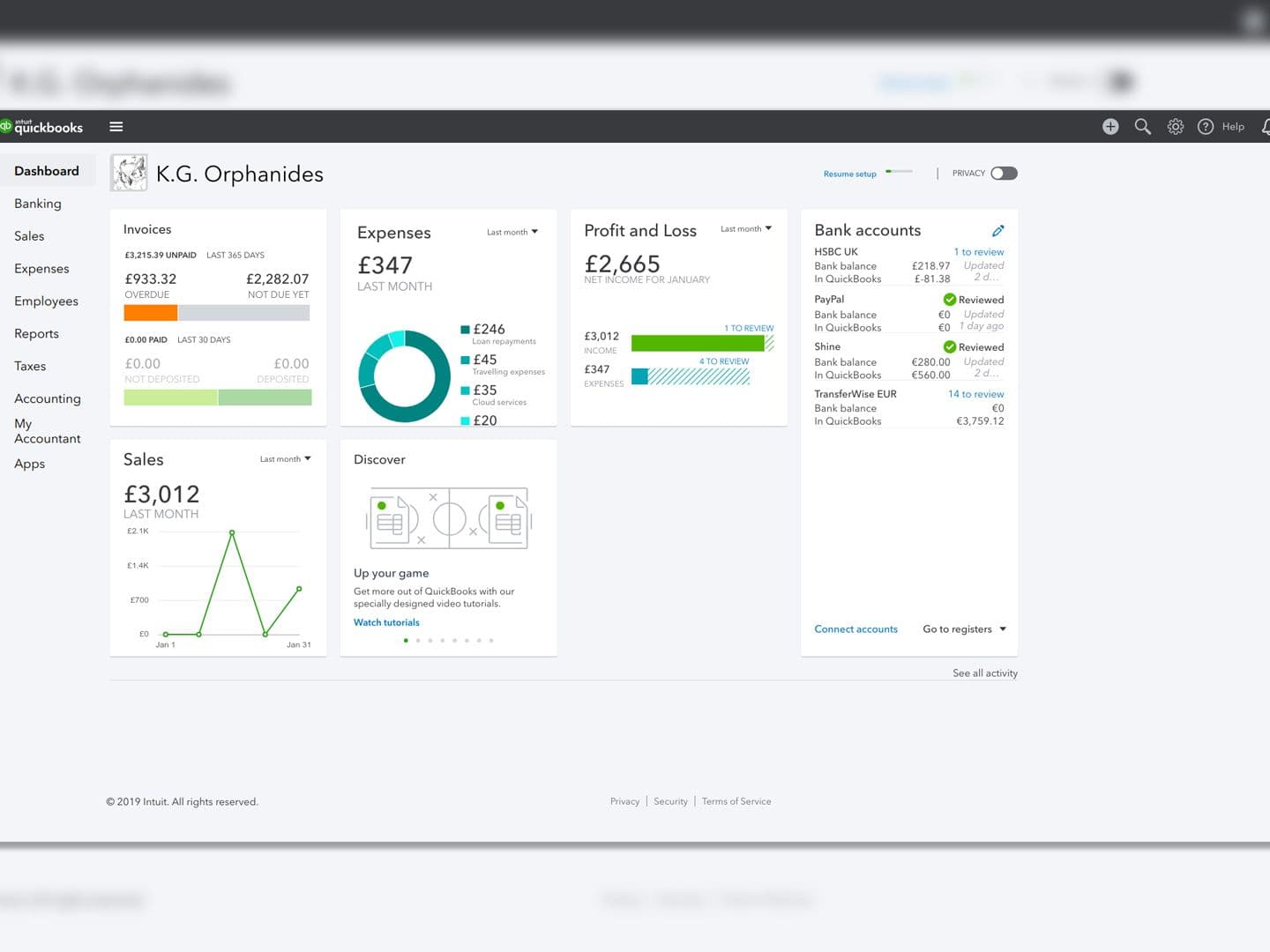Screen dimensions: 1270x952
Task: Click the orange overdue invoices bar
Action: (151, 313)
